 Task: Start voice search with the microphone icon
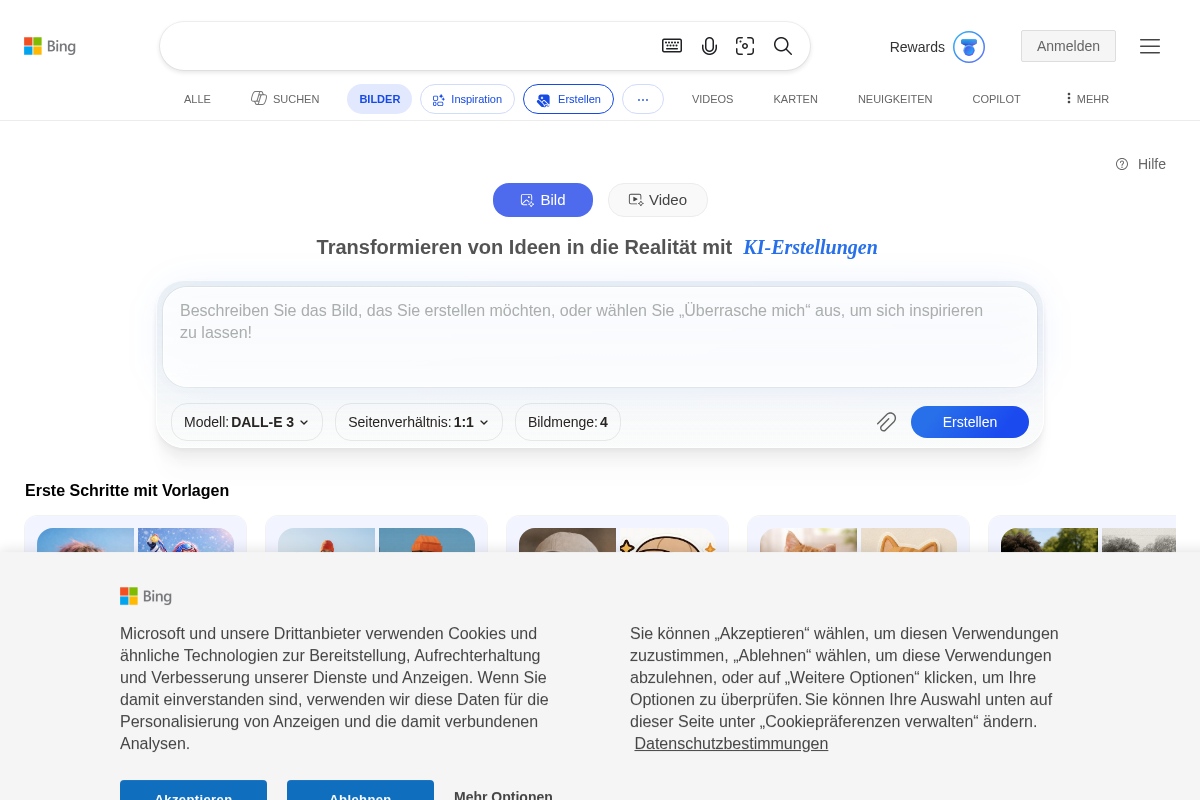click(x=710, y=46)
